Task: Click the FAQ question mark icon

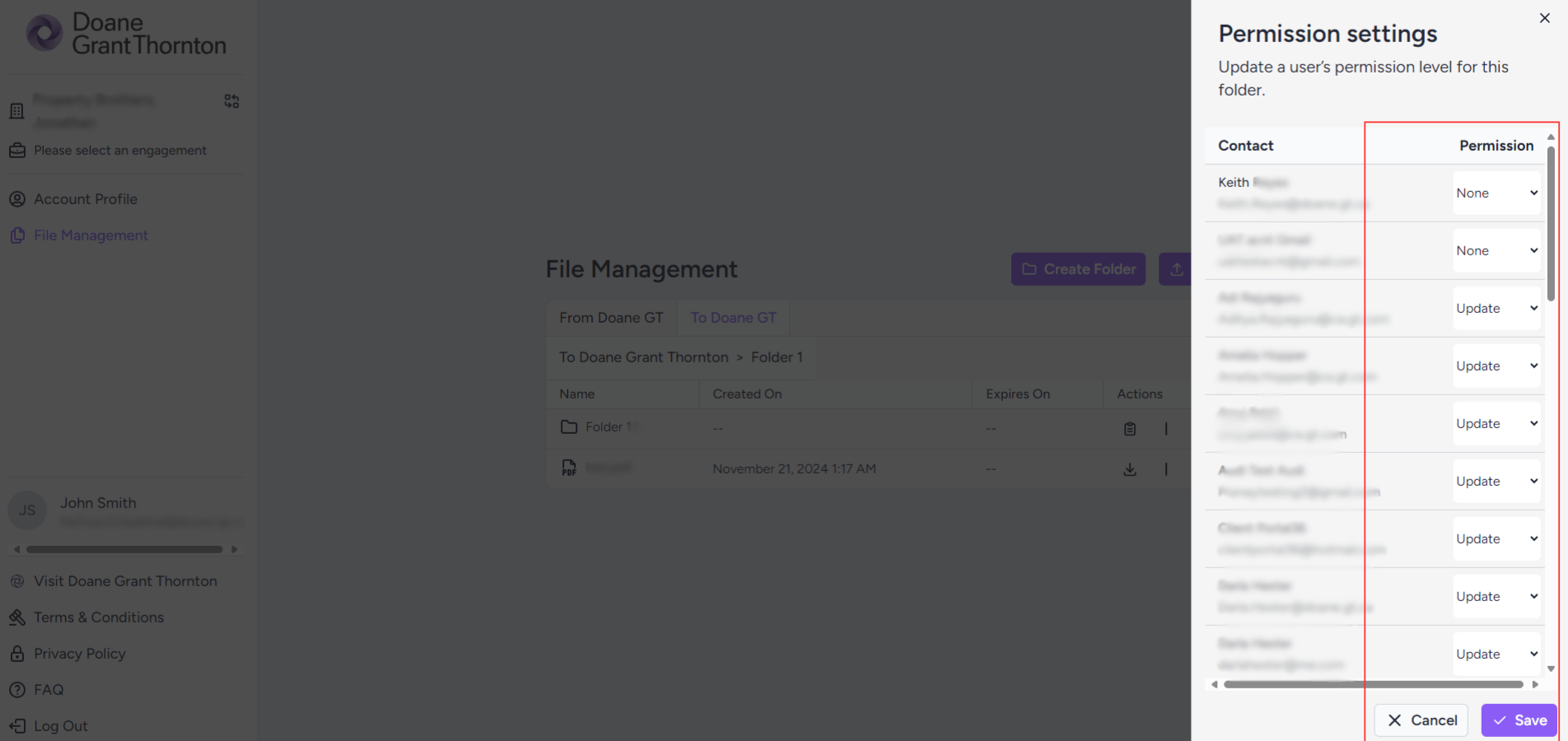Action: [17, 690]
